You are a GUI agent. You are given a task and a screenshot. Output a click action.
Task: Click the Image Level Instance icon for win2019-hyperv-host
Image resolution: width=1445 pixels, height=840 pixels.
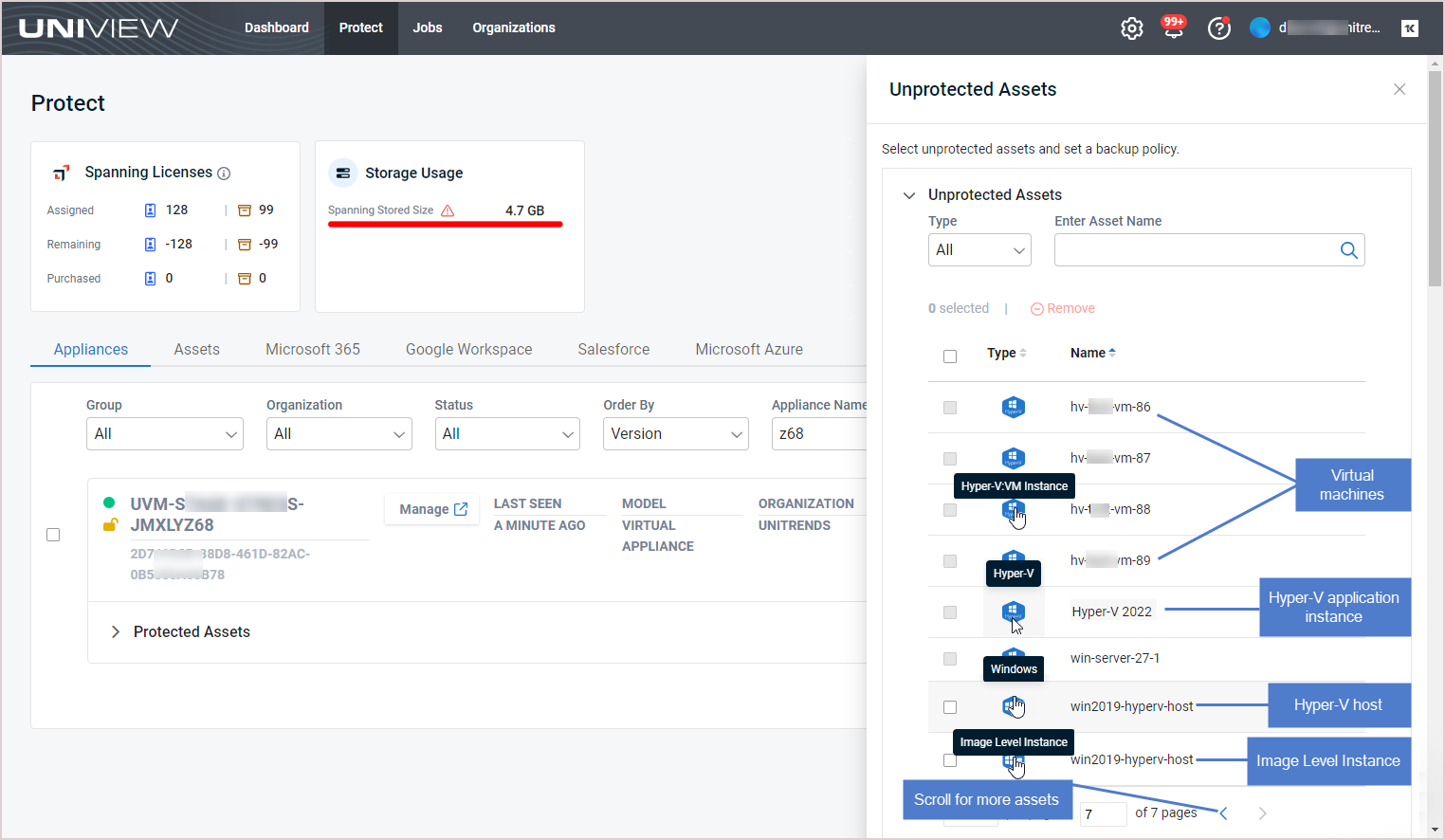tap(1013, 760)
